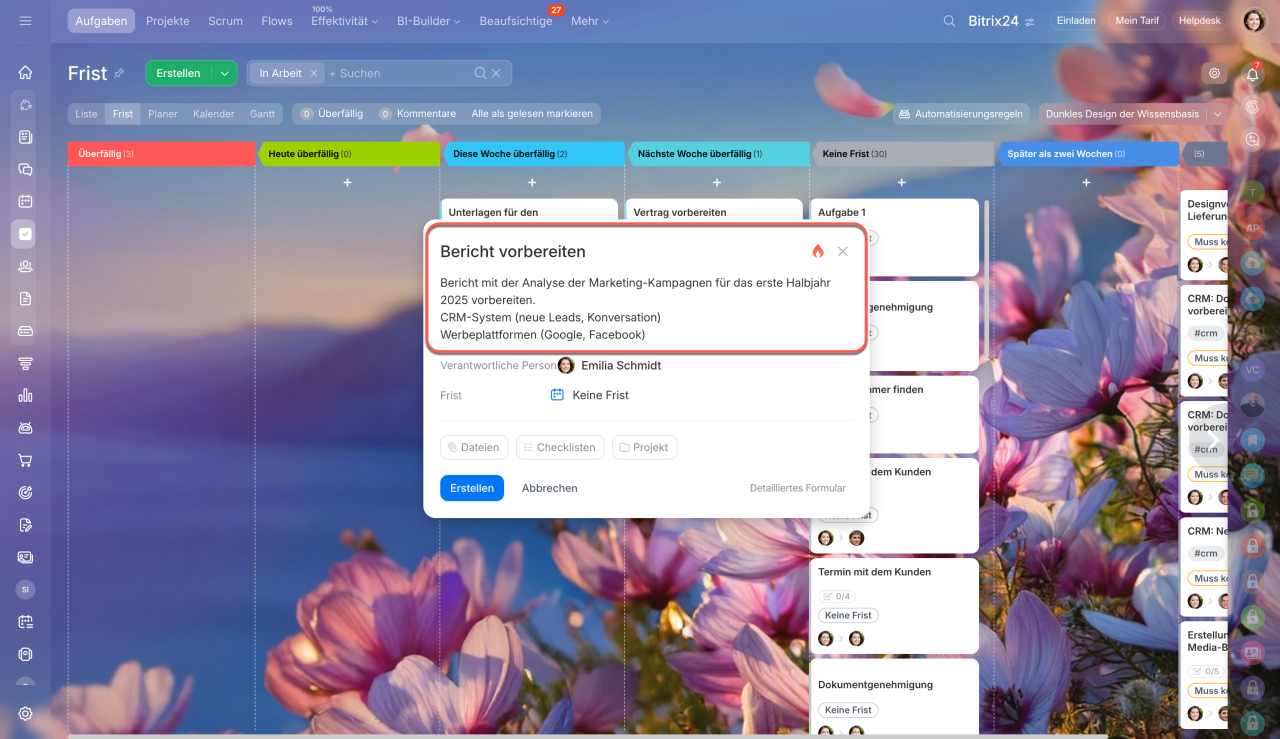Image resolution: width=1280 pixels, height=739 pixels.
Task: Open the Beaufsichtige tab
Action: [516, 20]
